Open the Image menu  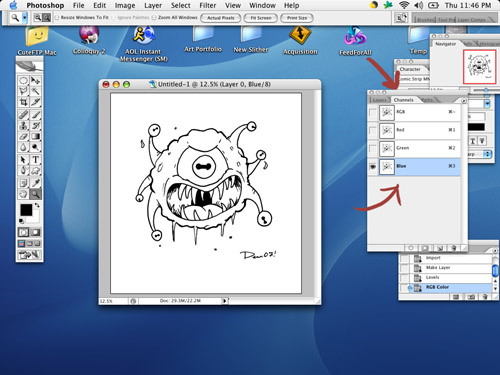(x=125, y=5)
